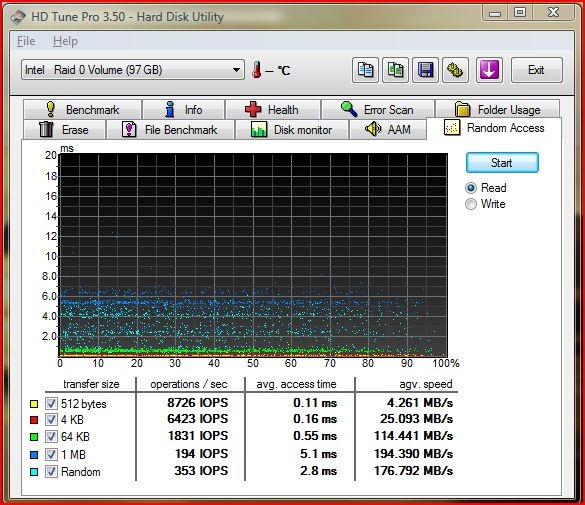Viewport: 585px width, 505px height.
Task: Close the HD Tune Pro window
Action: coord(553,13)
